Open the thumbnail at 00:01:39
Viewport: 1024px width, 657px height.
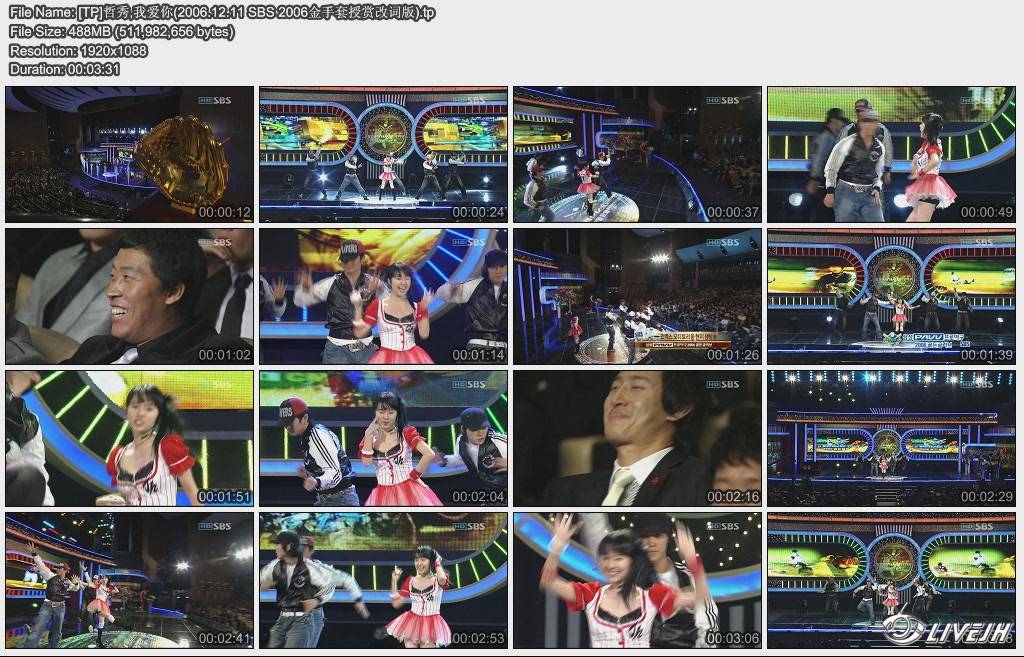tap(891, 296)
